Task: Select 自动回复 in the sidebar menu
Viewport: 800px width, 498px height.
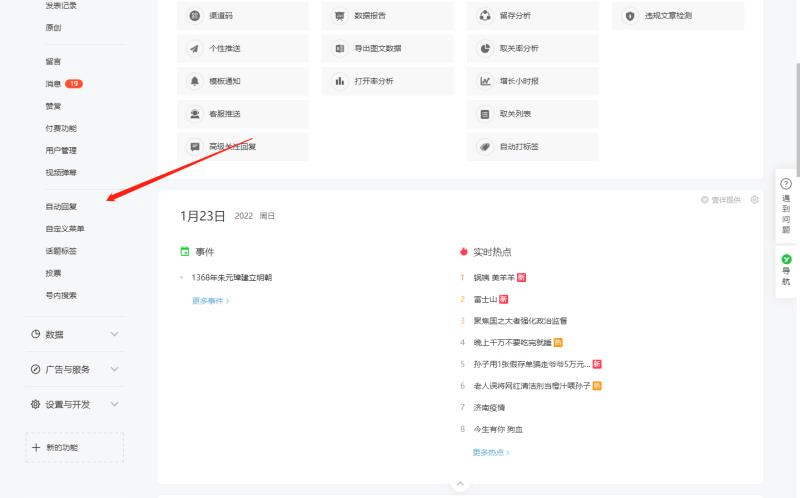Action: [x=61, y=207]
